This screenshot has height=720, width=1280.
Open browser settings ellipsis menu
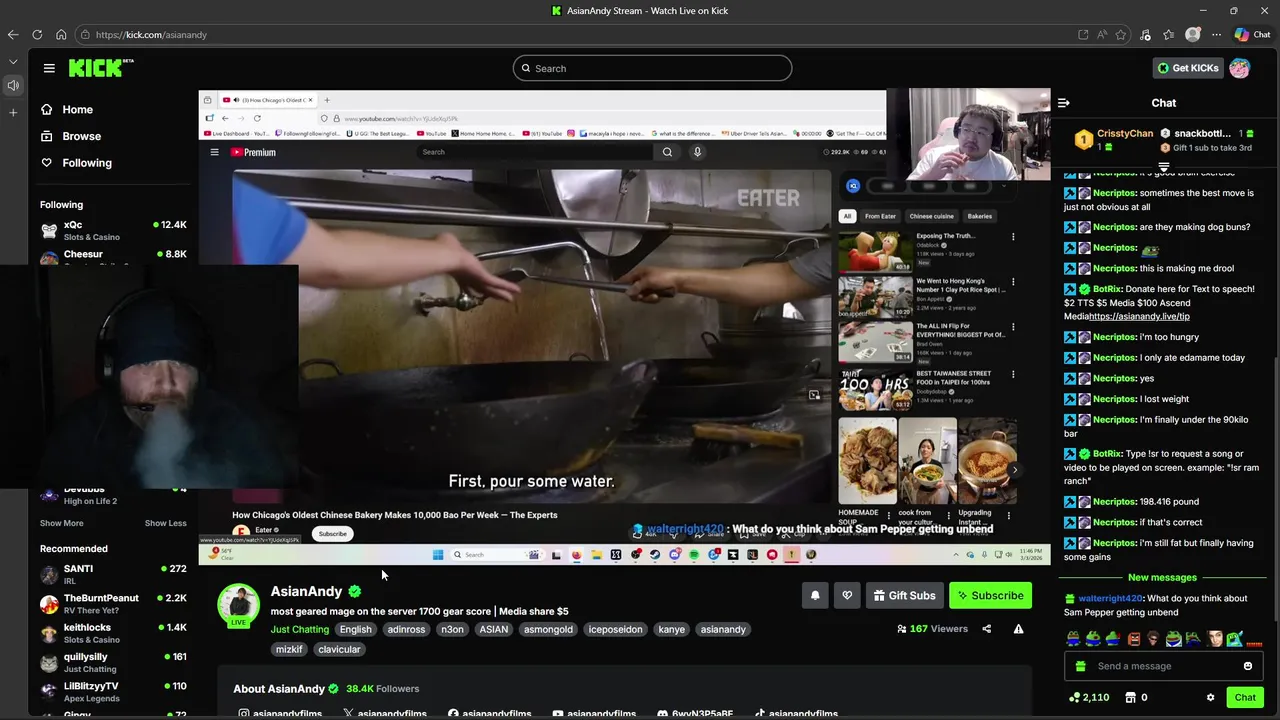(1216, 35)
